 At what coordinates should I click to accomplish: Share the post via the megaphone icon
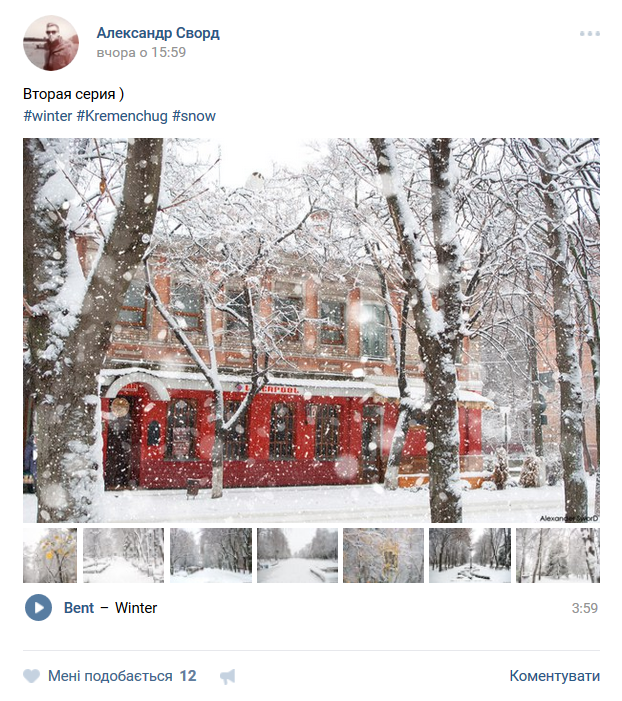point(228,676)
